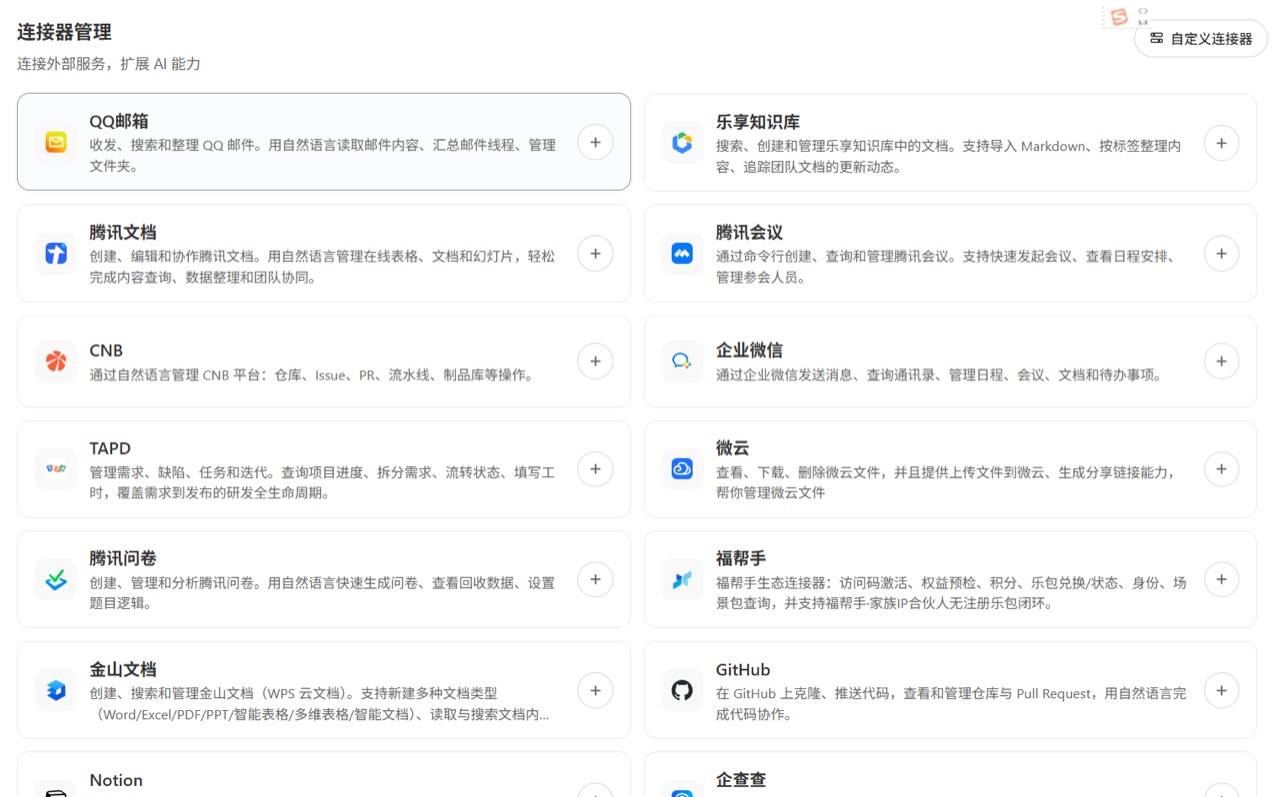This screenshot has width=1280, height=797.
Task: Click the 福帮手 card title
Action: (x=741, y=558)
